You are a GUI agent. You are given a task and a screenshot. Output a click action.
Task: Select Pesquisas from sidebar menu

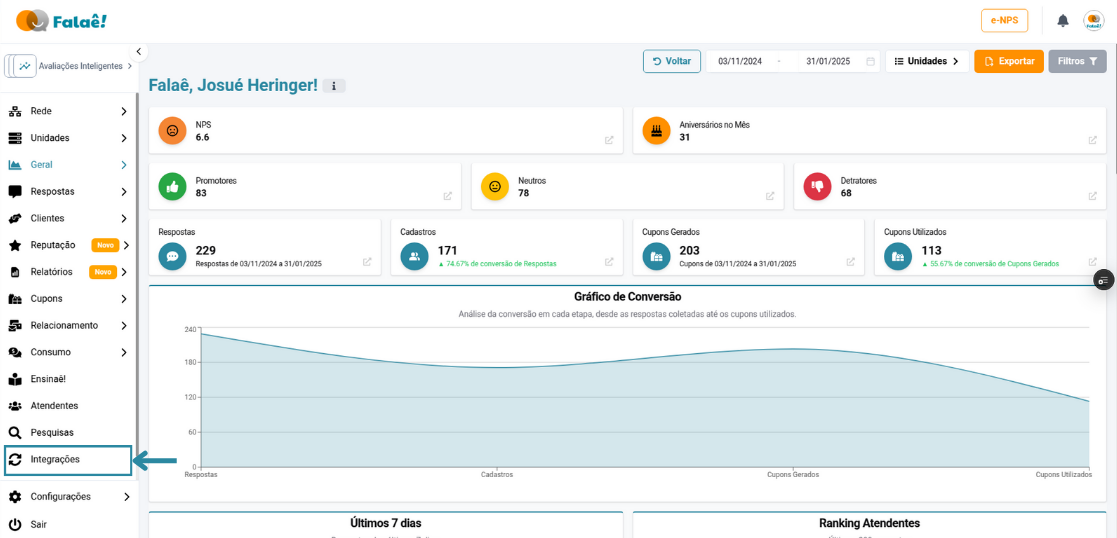(x=52, y=433)
